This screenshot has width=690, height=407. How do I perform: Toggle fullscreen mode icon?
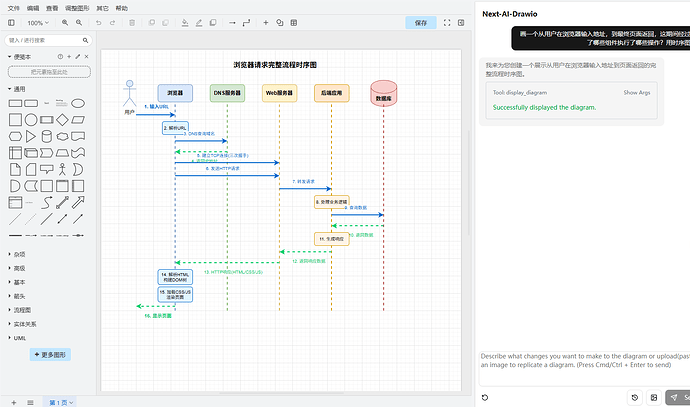coord(447,22)
